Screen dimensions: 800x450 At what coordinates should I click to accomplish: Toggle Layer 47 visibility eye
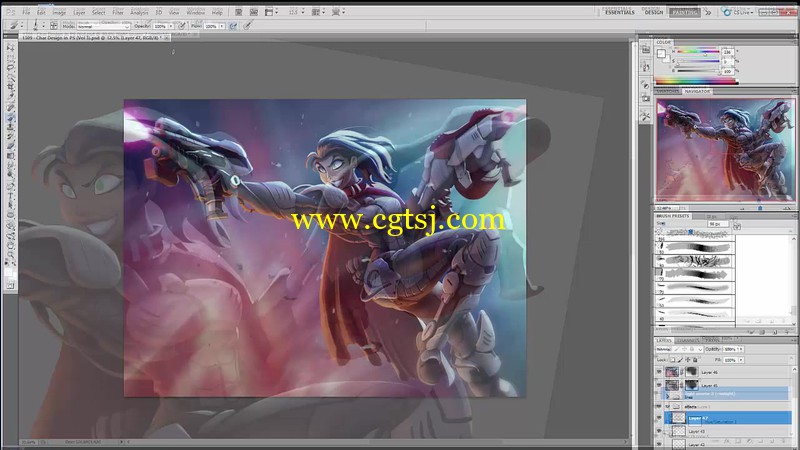point(659,418)
